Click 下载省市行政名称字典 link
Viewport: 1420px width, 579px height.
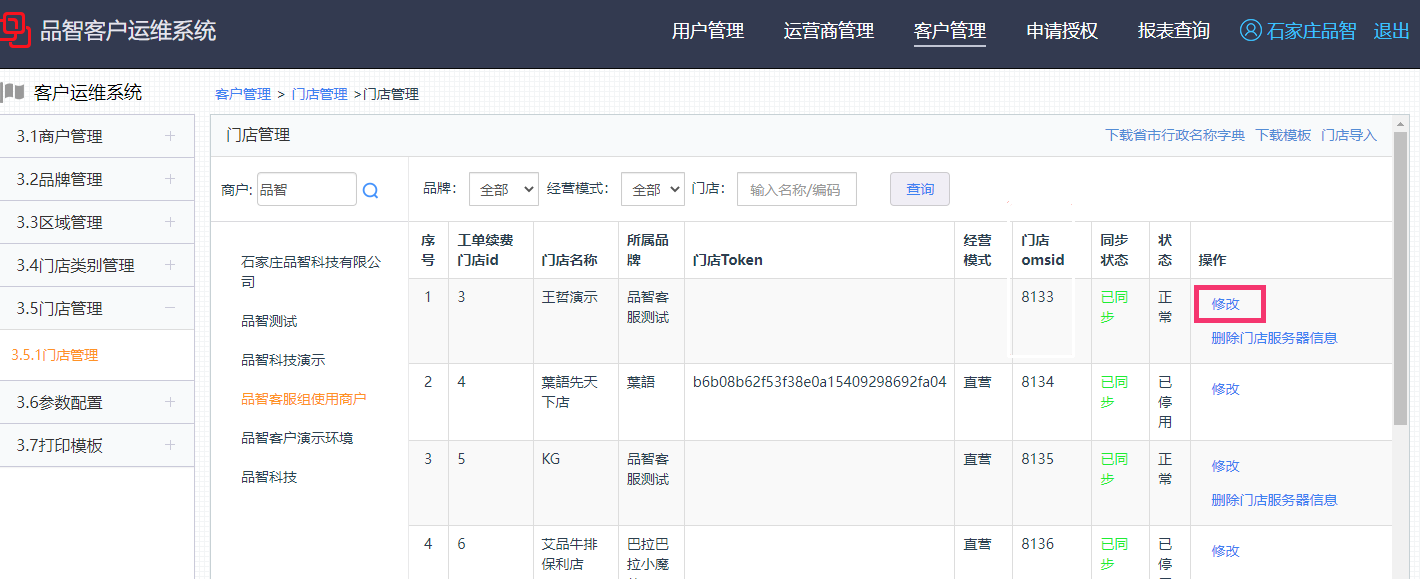pos(1175,135)
